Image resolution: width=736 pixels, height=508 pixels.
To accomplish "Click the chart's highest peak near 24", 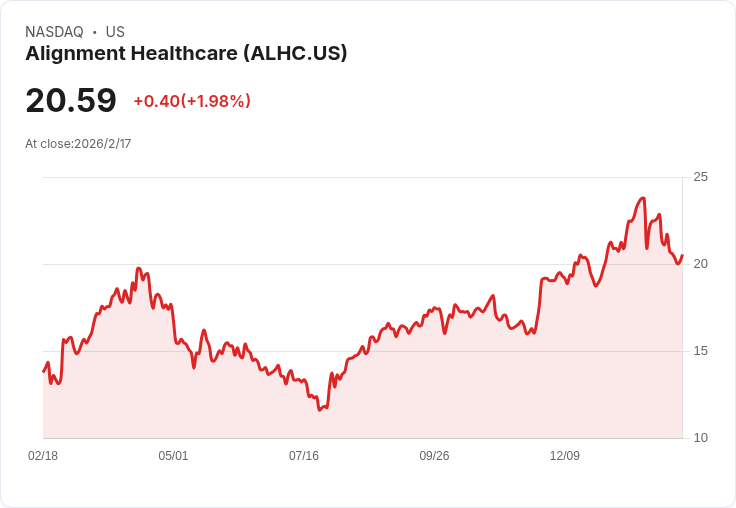I will (x=643, y=198).
